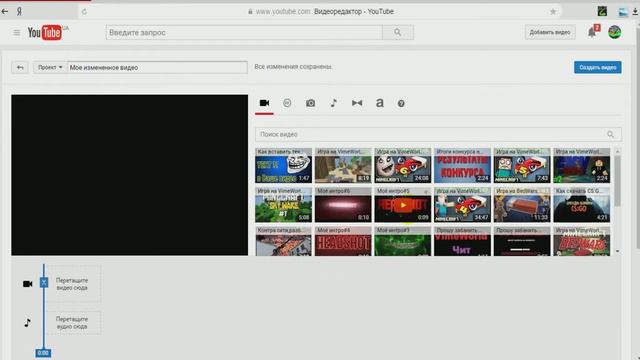Select the Контра сити thumbnail
Viewport: 640px width, 360px height.
pos(283,242)
